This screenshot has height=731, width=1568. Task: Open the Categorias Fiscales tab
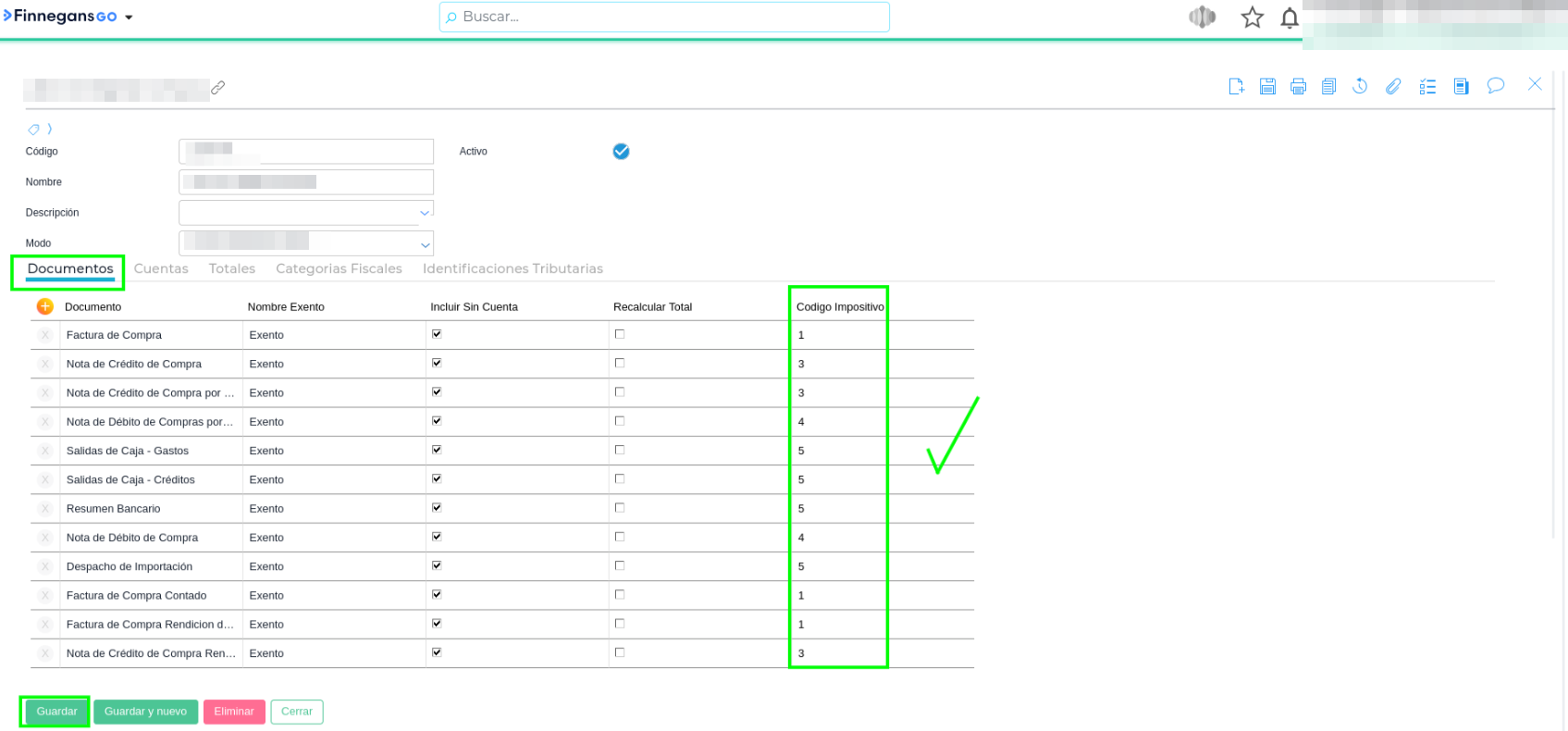pos(339,268)
